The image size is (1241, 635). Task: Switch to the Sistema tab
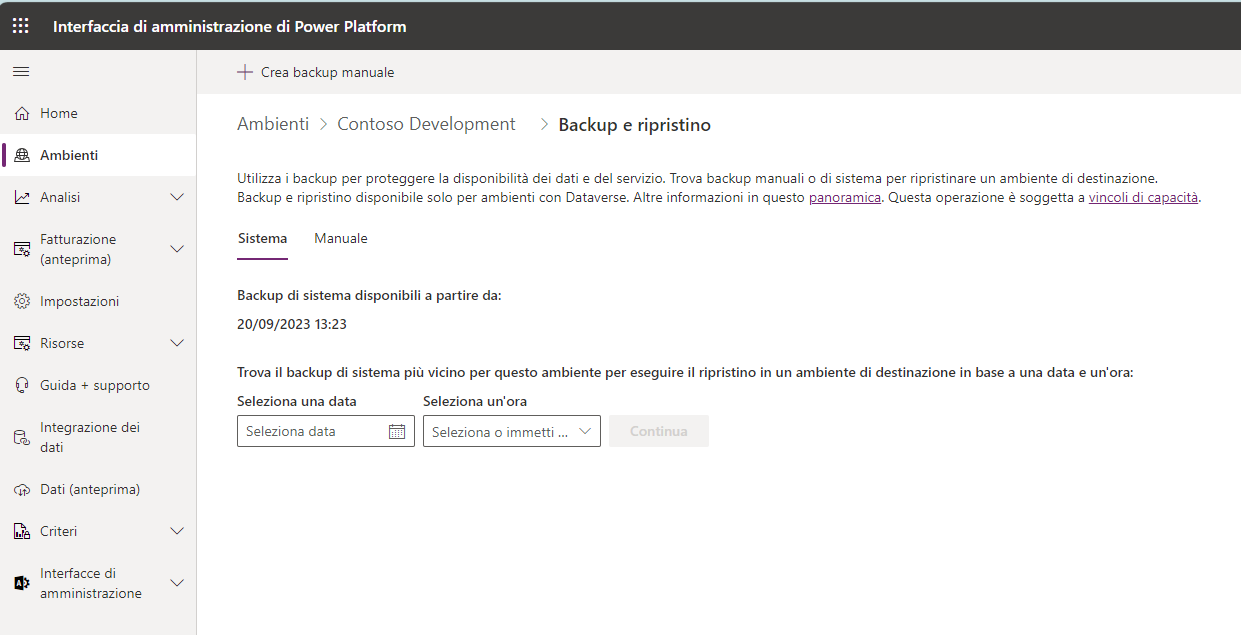click(262, 239)
